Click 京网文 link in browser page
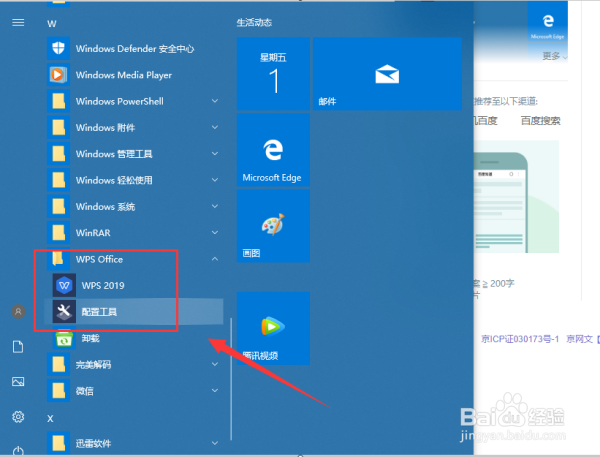The width and height of the screenshot is (600, 457). 580,339
